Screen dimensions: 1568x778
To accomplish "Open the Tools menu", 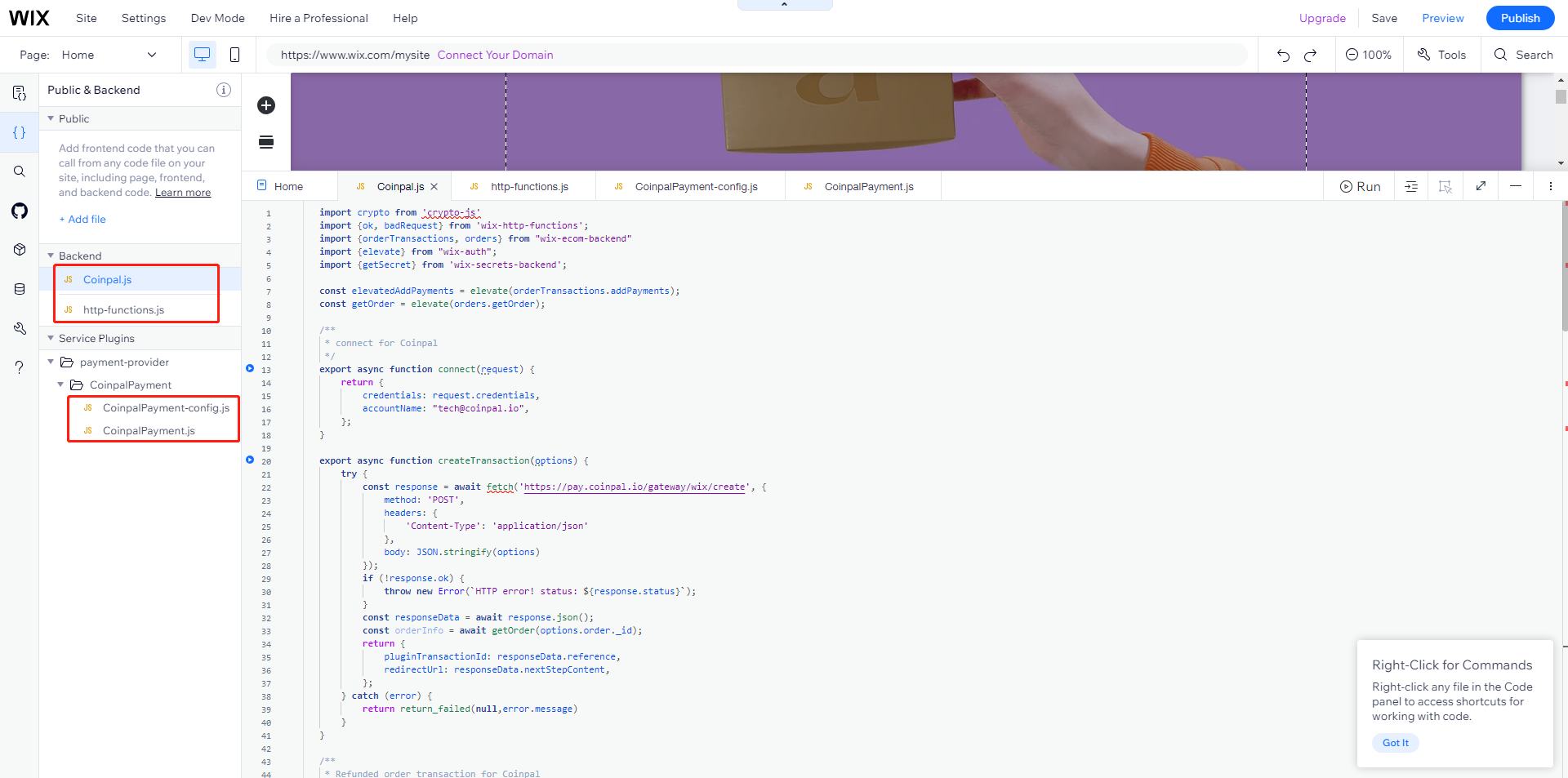I will [1442, 55].
